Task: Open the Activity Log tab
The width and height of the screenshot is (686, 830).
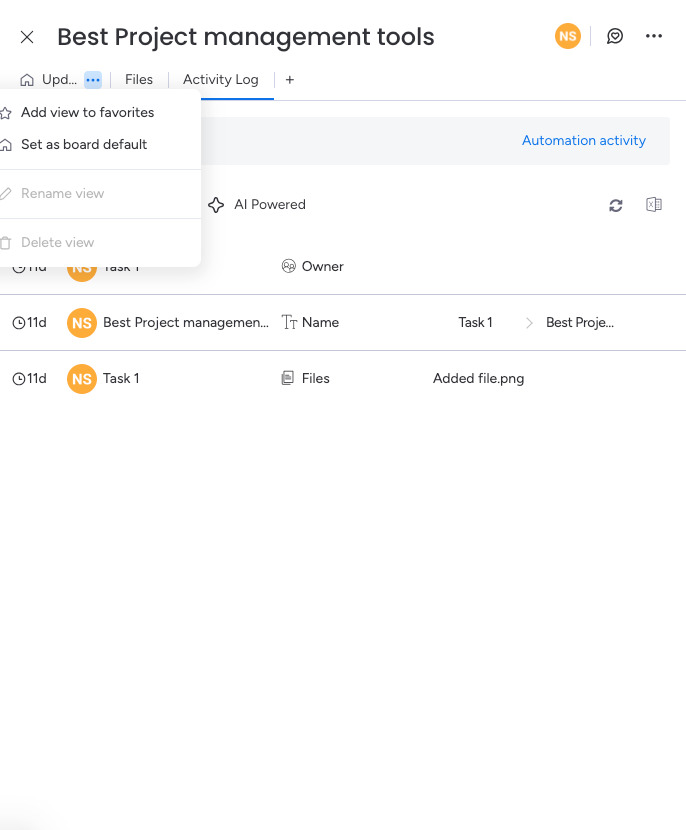Action: tap(222, 79)
